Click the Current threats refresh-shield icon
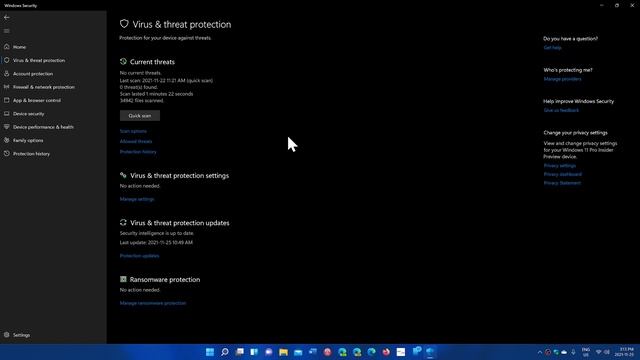This screenshot has width=640, height=360. pos(123,62)
